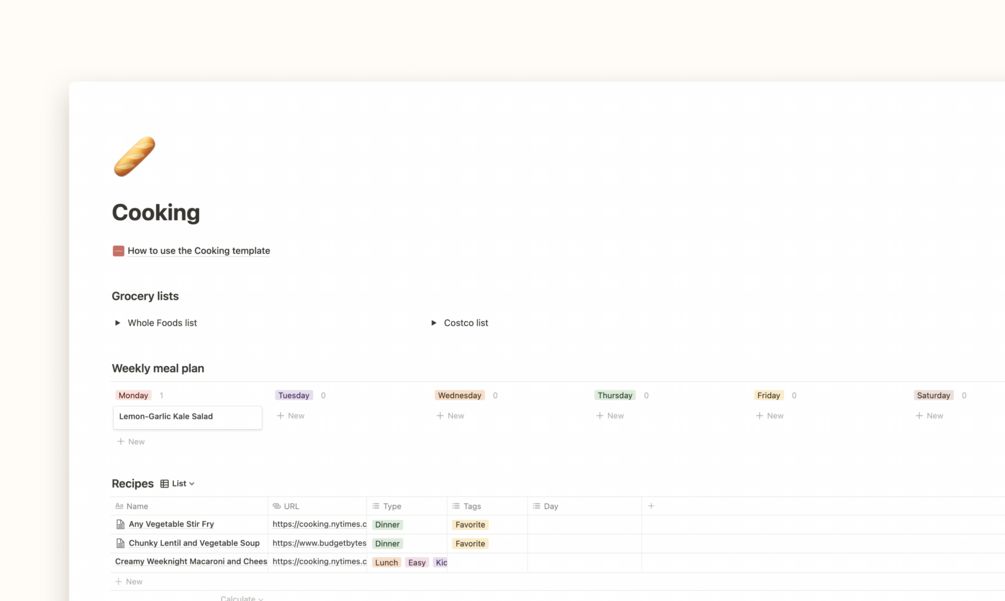Click the budgetbytes URL

[x=319, y=543]
